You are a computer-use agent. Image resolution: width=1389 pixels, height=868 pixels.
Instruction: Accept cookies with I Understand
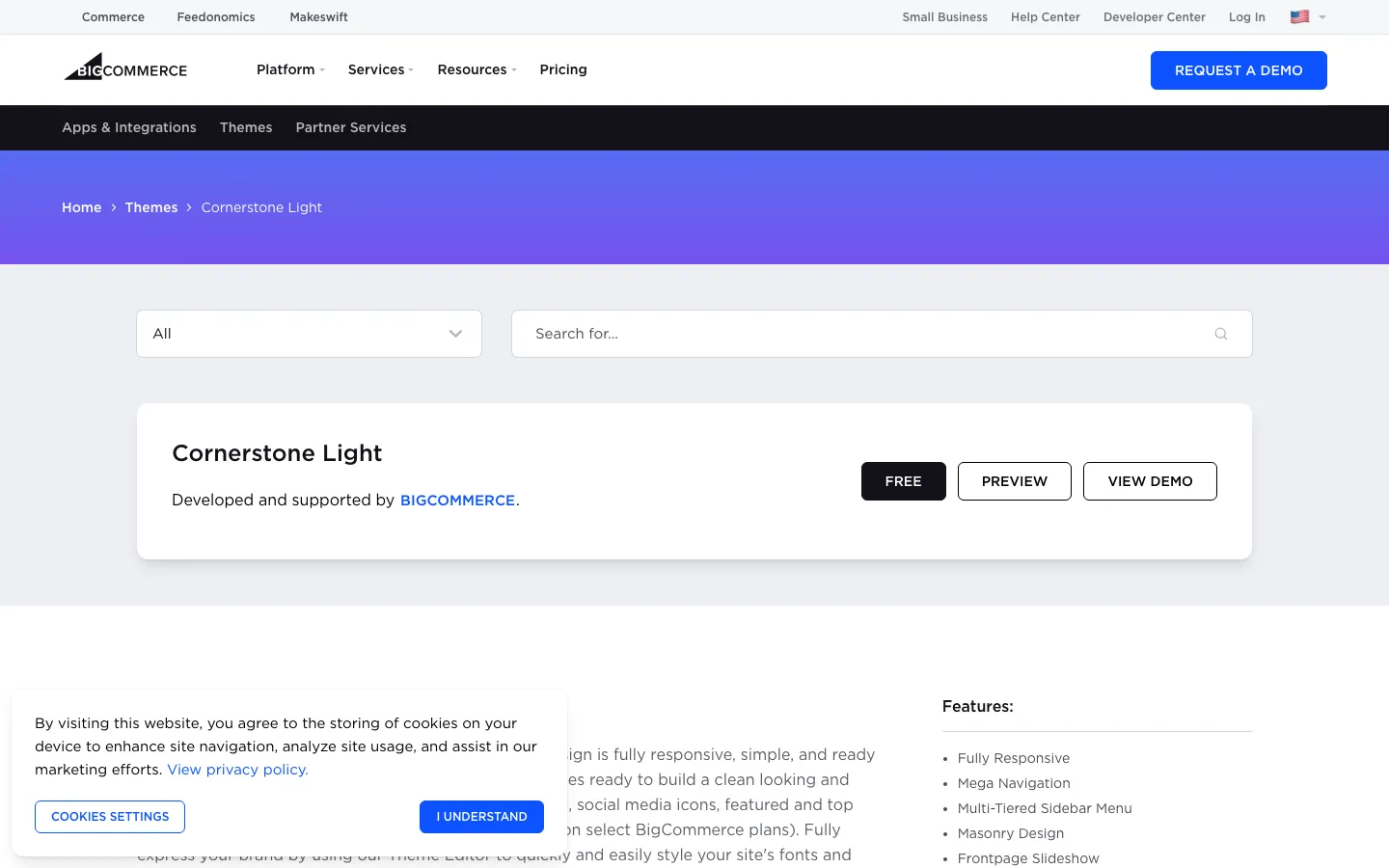(x=481, y=817)
